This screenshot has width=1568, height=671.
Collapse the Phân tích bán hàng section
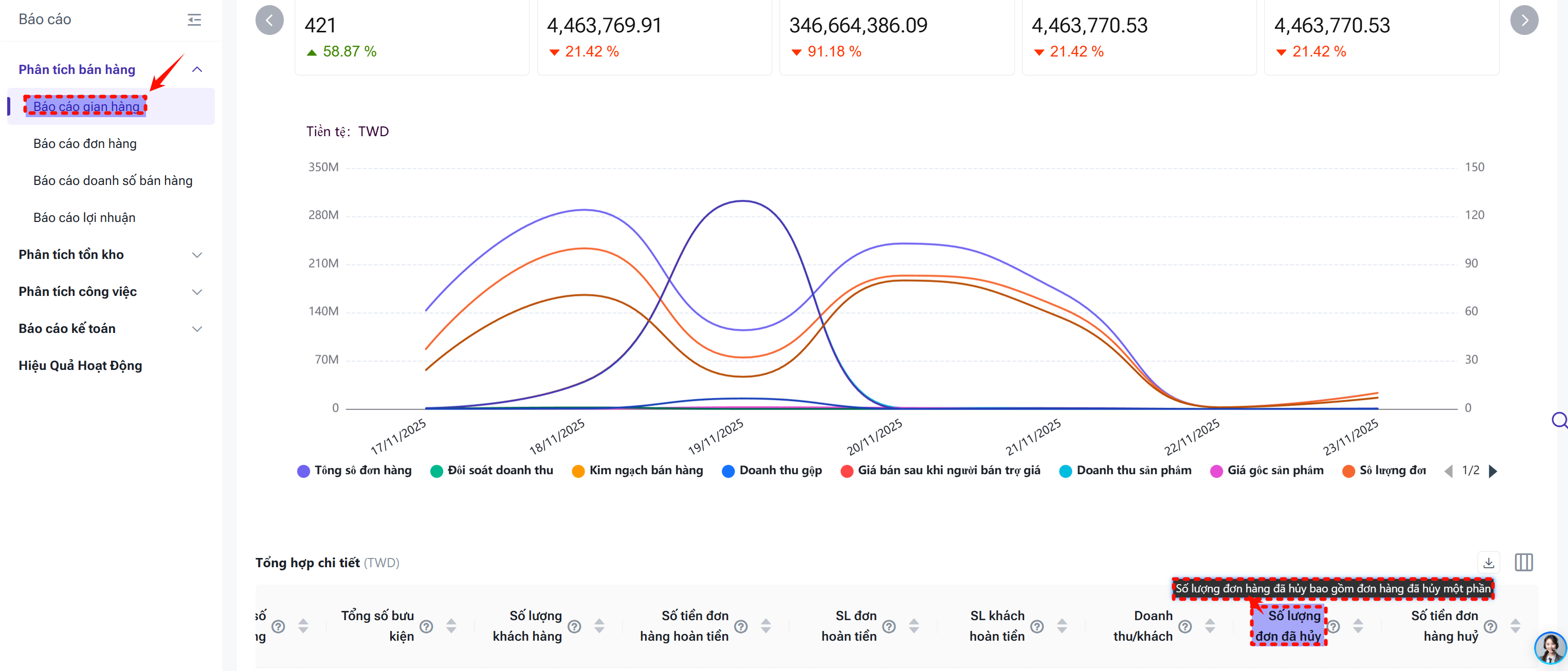coord(196,69)
